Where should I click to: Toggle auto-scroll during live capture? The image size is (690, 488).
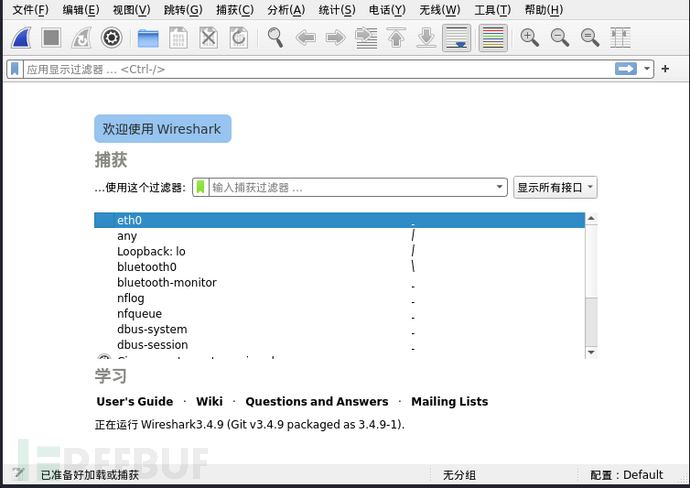(457, 38)
